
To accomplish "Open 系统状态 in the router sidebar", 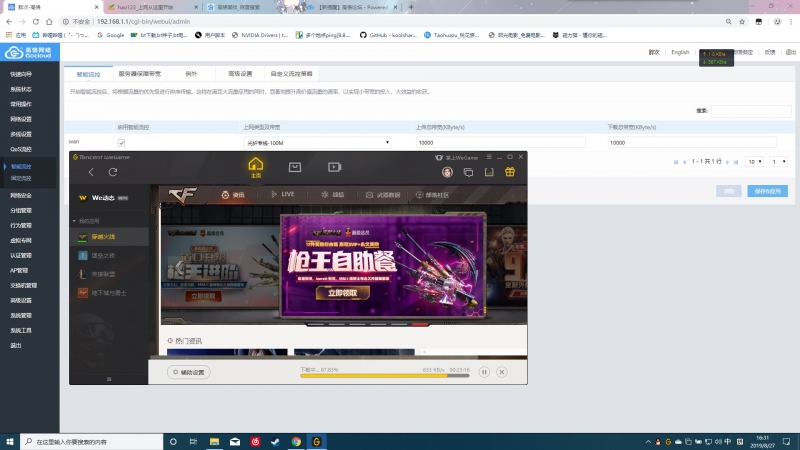I will tap(21, 89).
